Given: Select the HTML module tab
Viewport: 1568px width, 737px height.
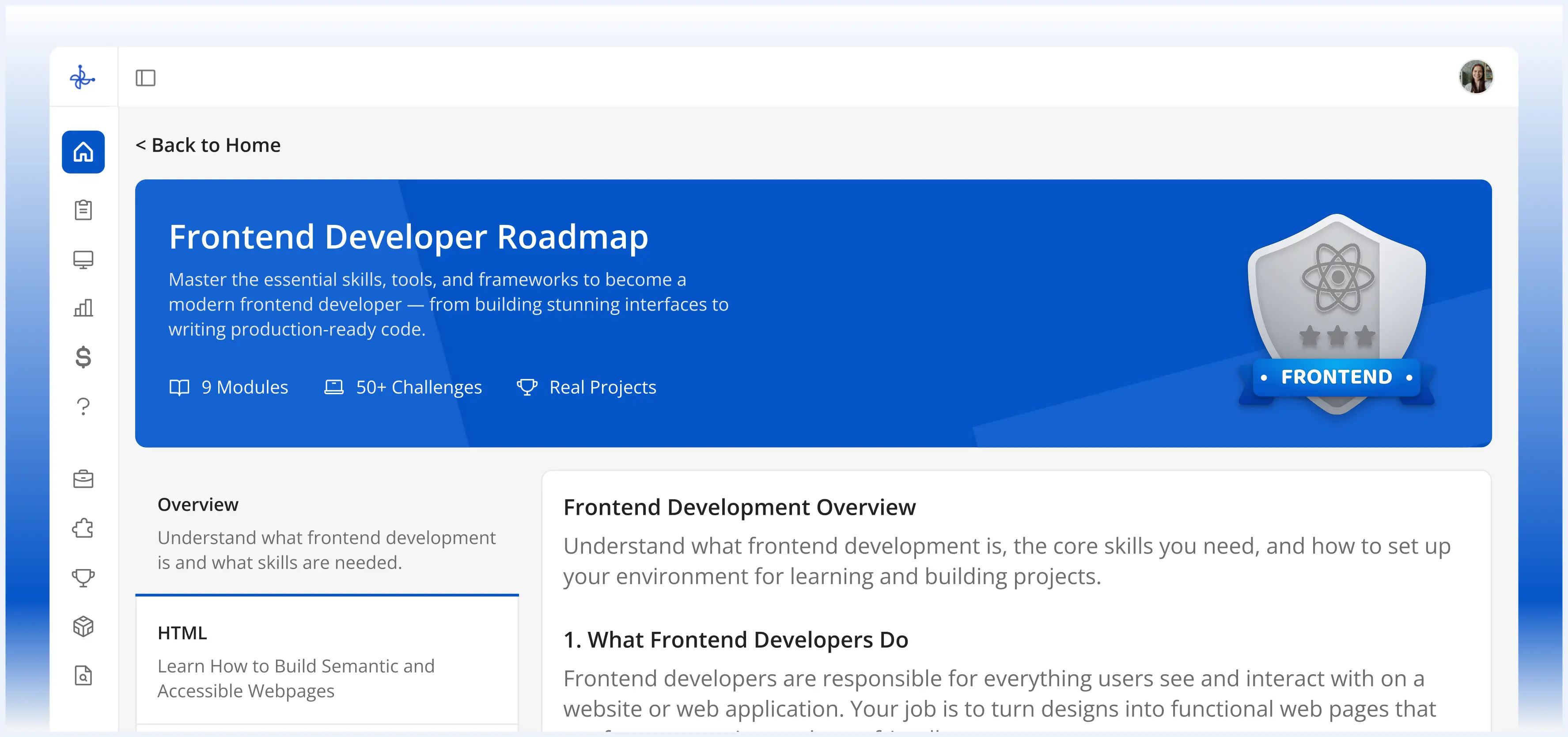Looking at the screenshot, I should click(x=327, y=661).
